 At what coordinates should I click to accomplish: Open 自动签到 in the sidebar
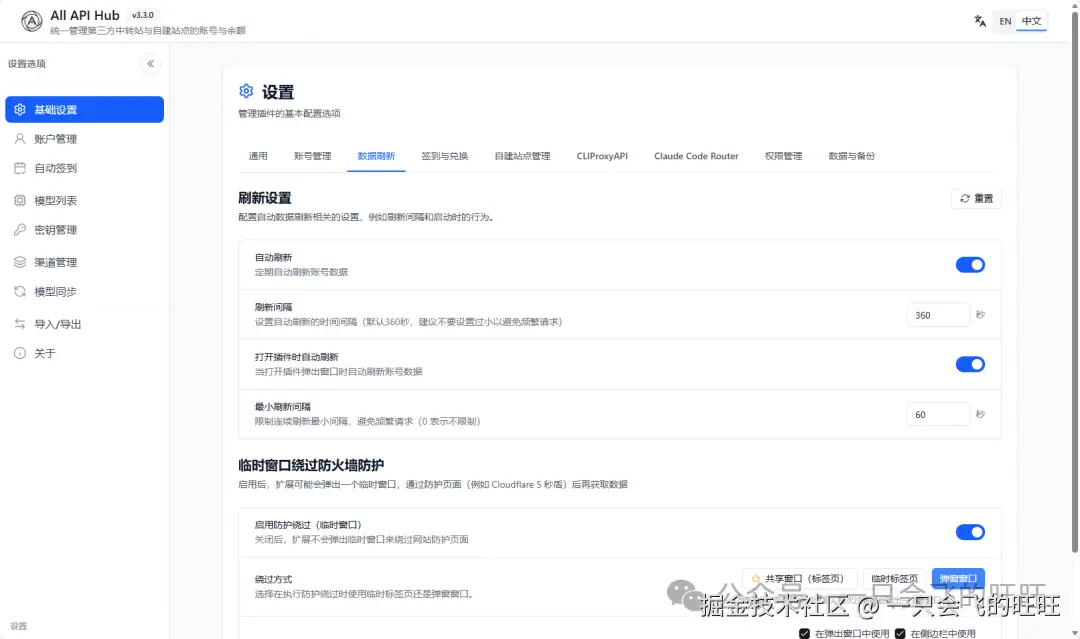pos(84,168)
